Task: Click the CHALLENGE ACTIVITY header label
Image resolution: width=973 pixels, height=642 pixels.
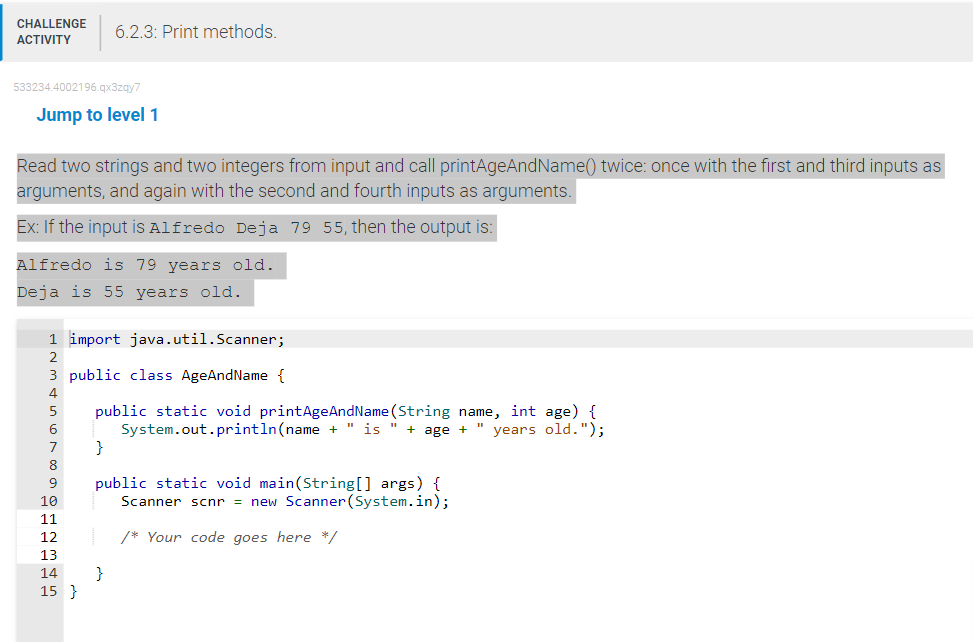Action: [x=51, y=30]
